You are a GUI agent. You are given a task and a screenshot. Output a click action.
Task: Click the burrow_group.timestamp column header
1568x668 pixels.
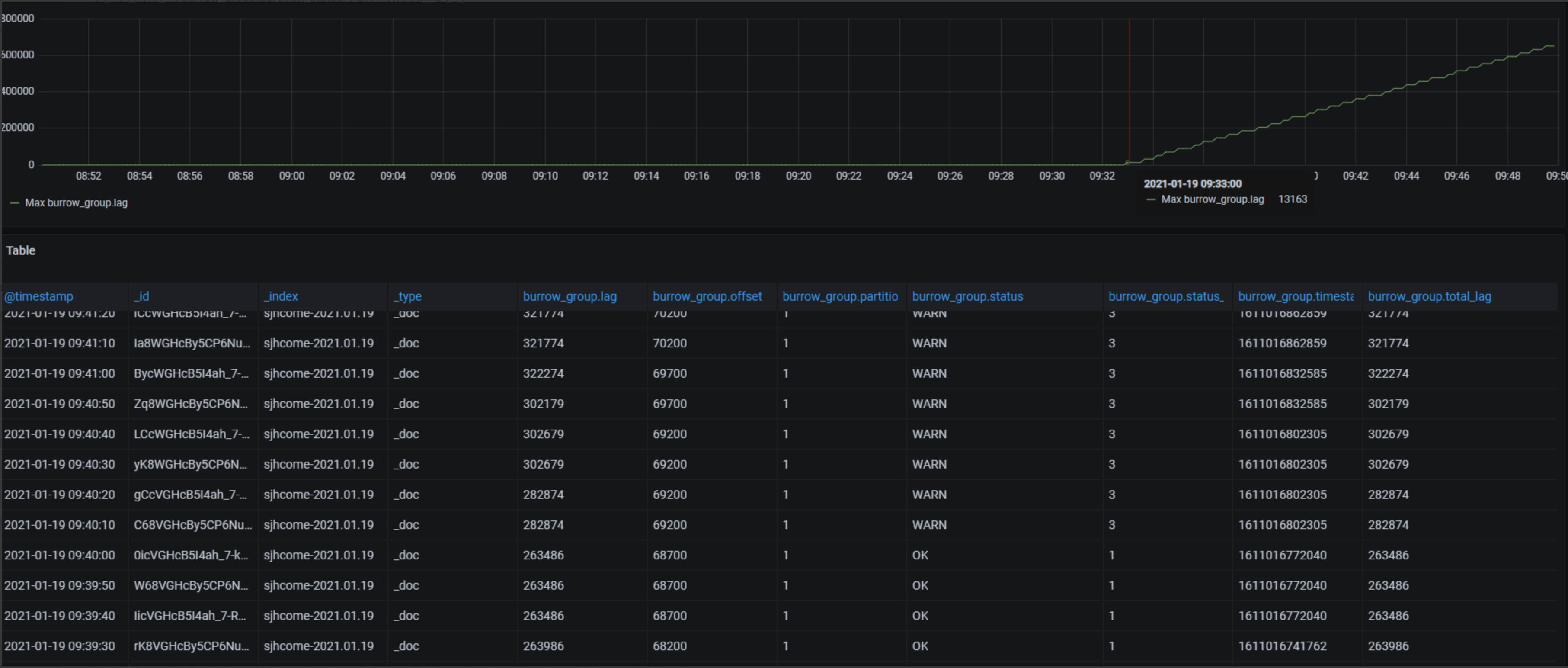(x=1295, y=296)
